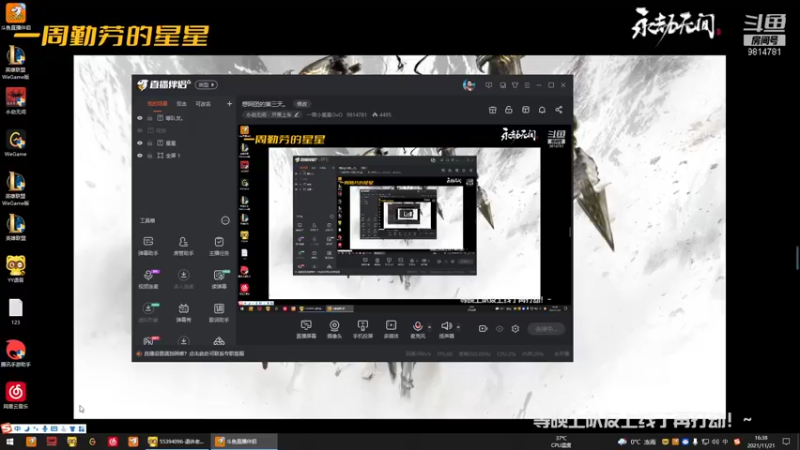Screen dimensions: 800x450
Task: Open the settings gear beside the connect button
Action: pos(515,329)
